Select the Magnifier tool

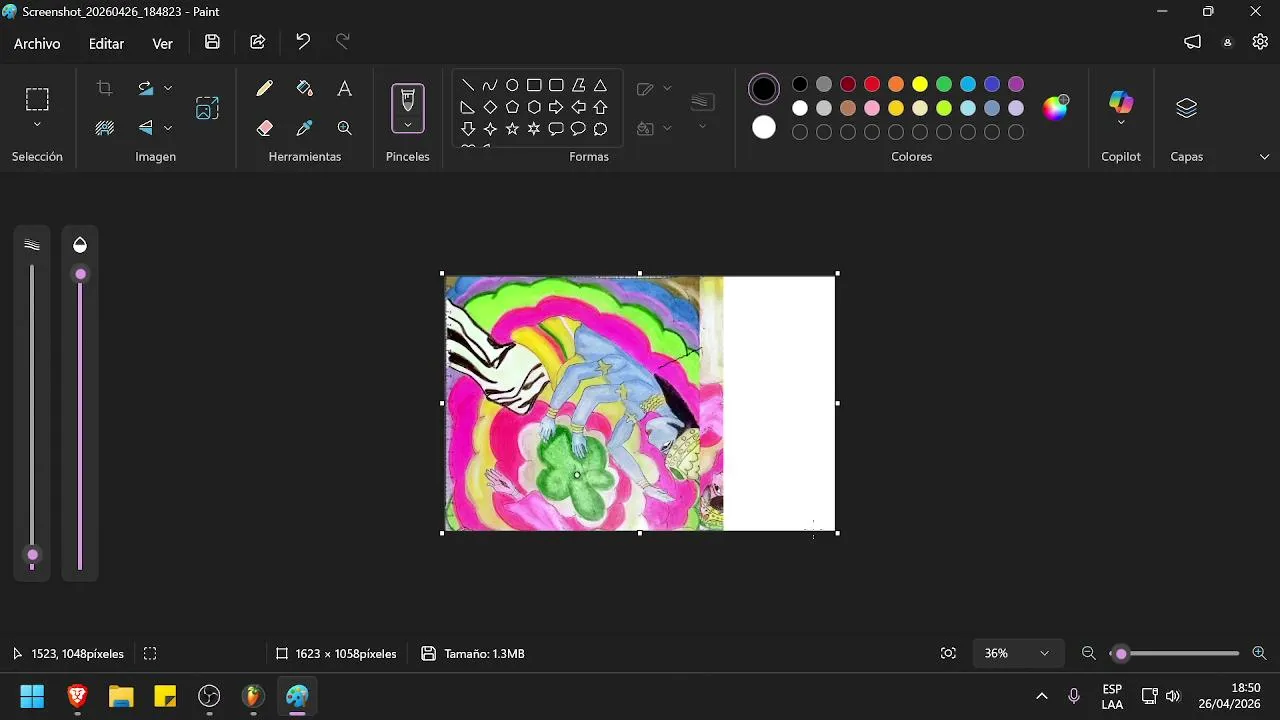click(x=344, y=128)
